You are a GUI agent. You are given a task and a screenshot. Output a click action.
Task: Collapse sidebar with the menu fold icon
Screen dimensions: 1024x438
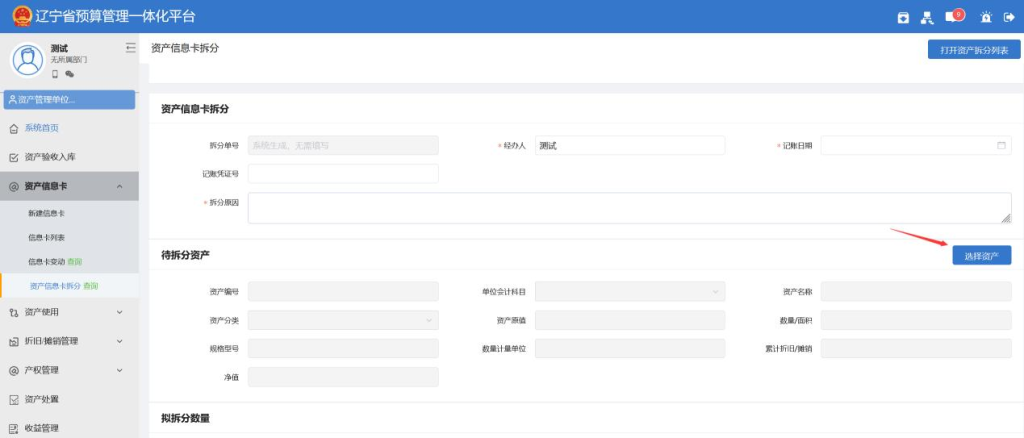130,48
